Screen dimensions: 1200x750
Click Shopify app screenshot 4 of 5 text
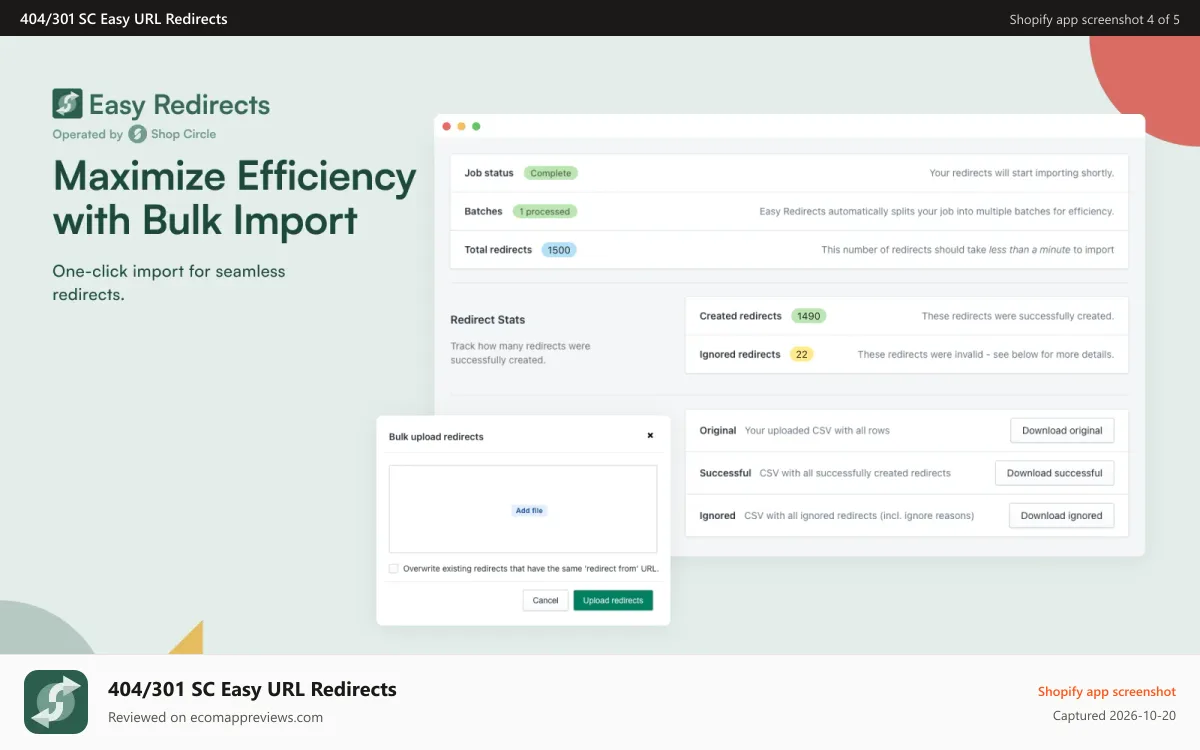(x=1095, y=19)
